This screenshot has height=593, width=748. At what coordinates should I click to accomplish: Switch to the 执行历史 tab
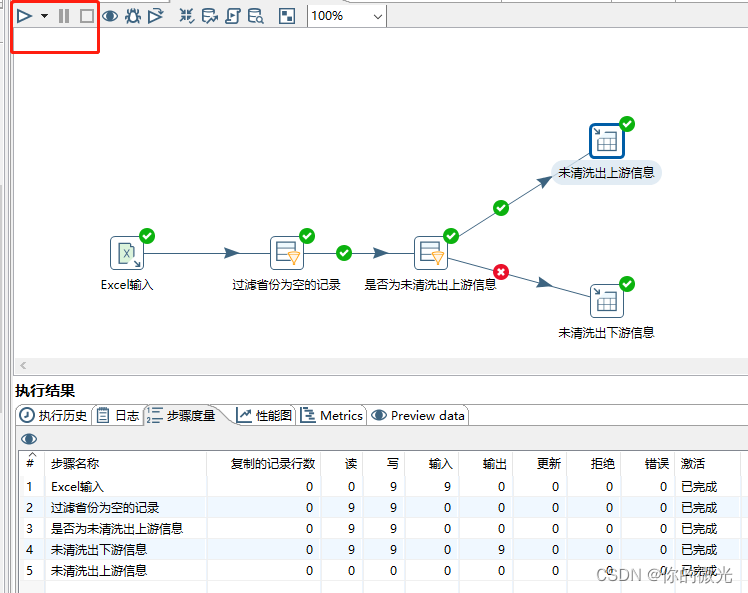[x=53, y=416]
